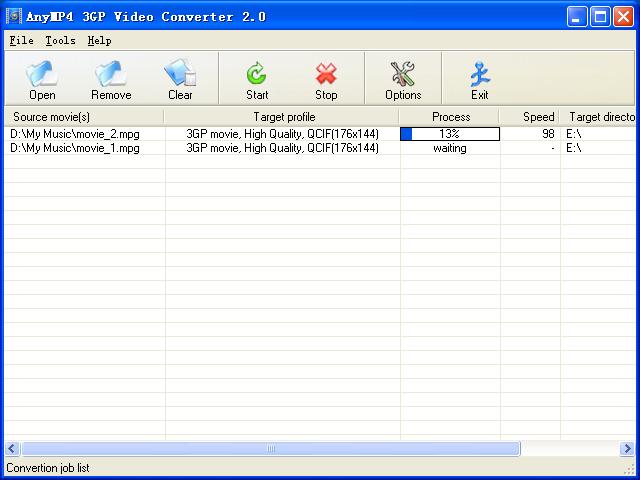Click the Process column header
Image resolution: width=640 pixels, height=480 pixels.
[449, 117]
